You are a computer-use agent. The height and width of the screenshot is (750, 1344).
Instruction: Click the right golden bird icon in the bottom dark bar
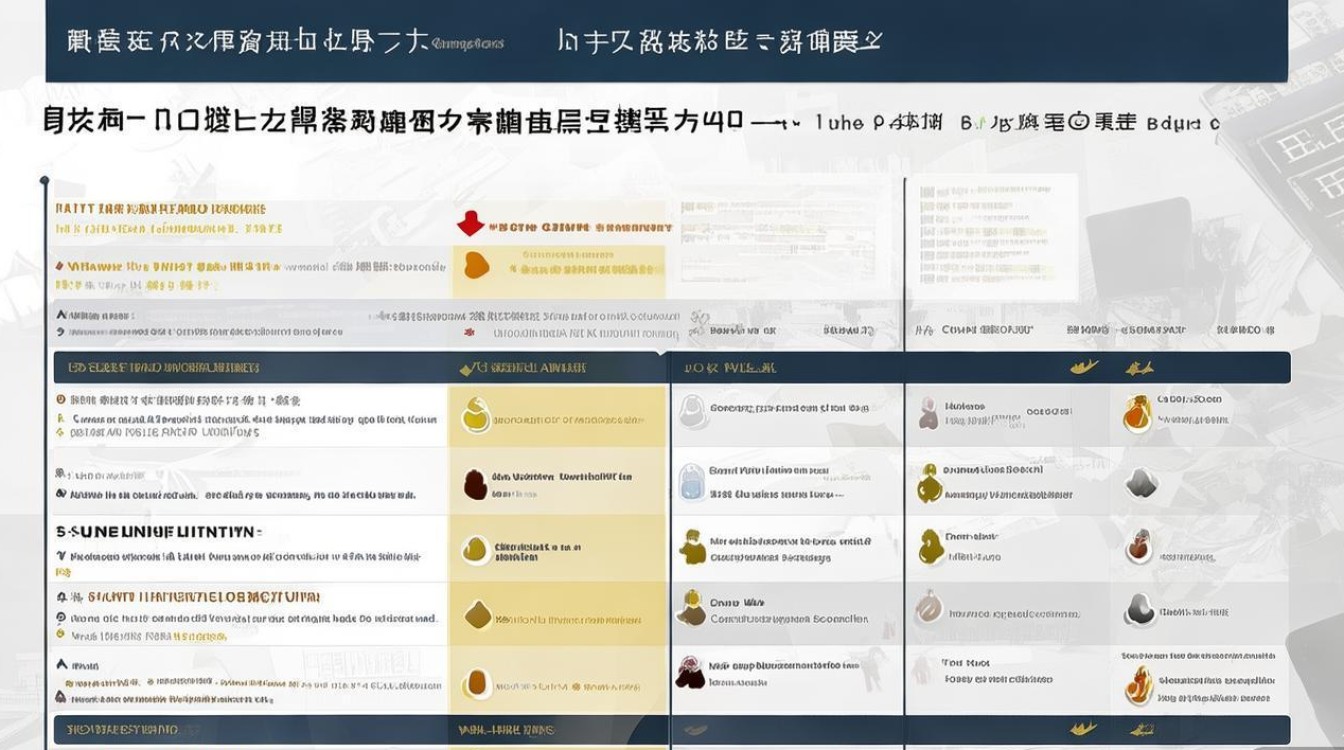pyautogui.click(x=1139, y=729)
